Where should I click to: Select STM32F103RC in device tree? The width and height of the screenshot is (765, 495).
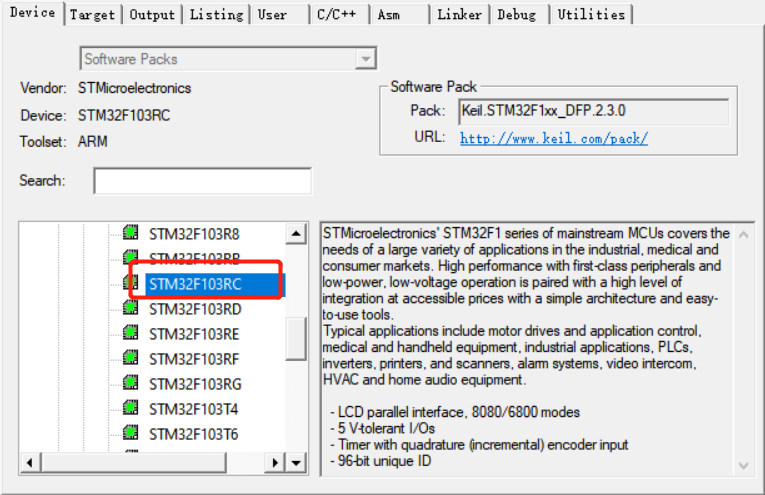(215, 284)
